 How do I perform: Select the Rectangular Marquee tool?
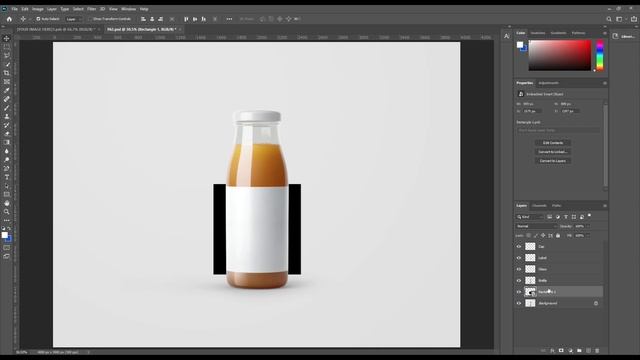7,47
